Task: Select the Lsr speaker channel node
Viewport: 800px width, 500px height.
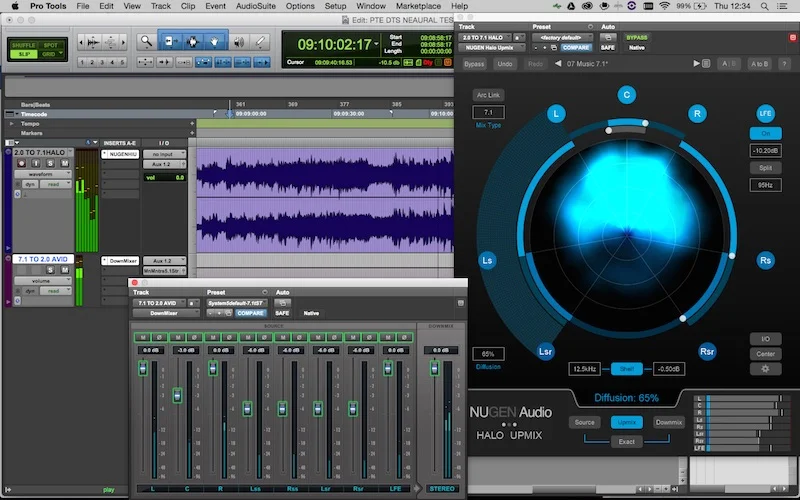Action: point(545,352)
